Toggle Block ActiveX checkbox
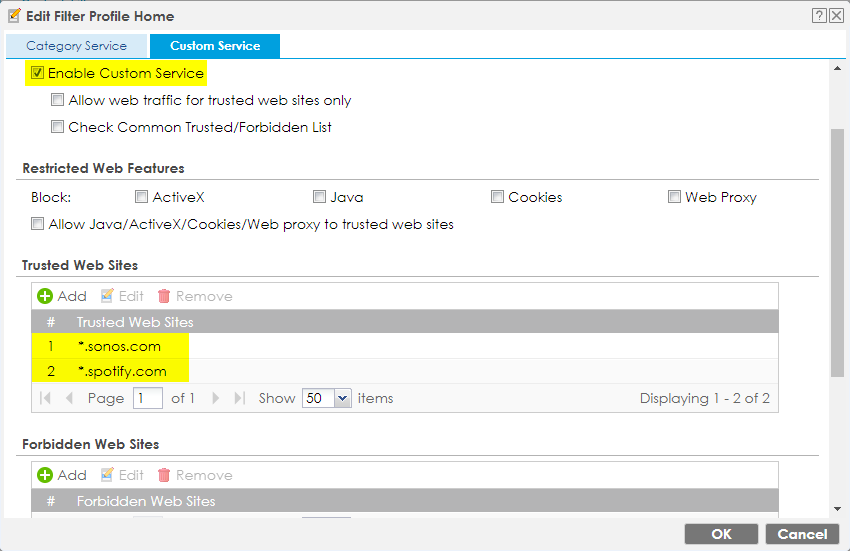 (142, 197)
